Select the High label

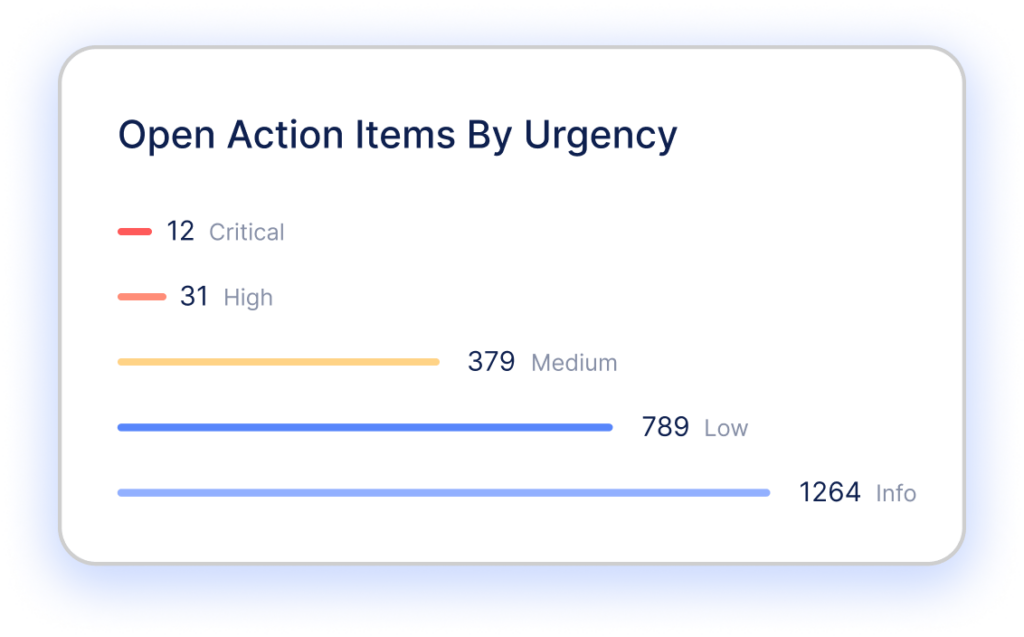click(248, 298)
